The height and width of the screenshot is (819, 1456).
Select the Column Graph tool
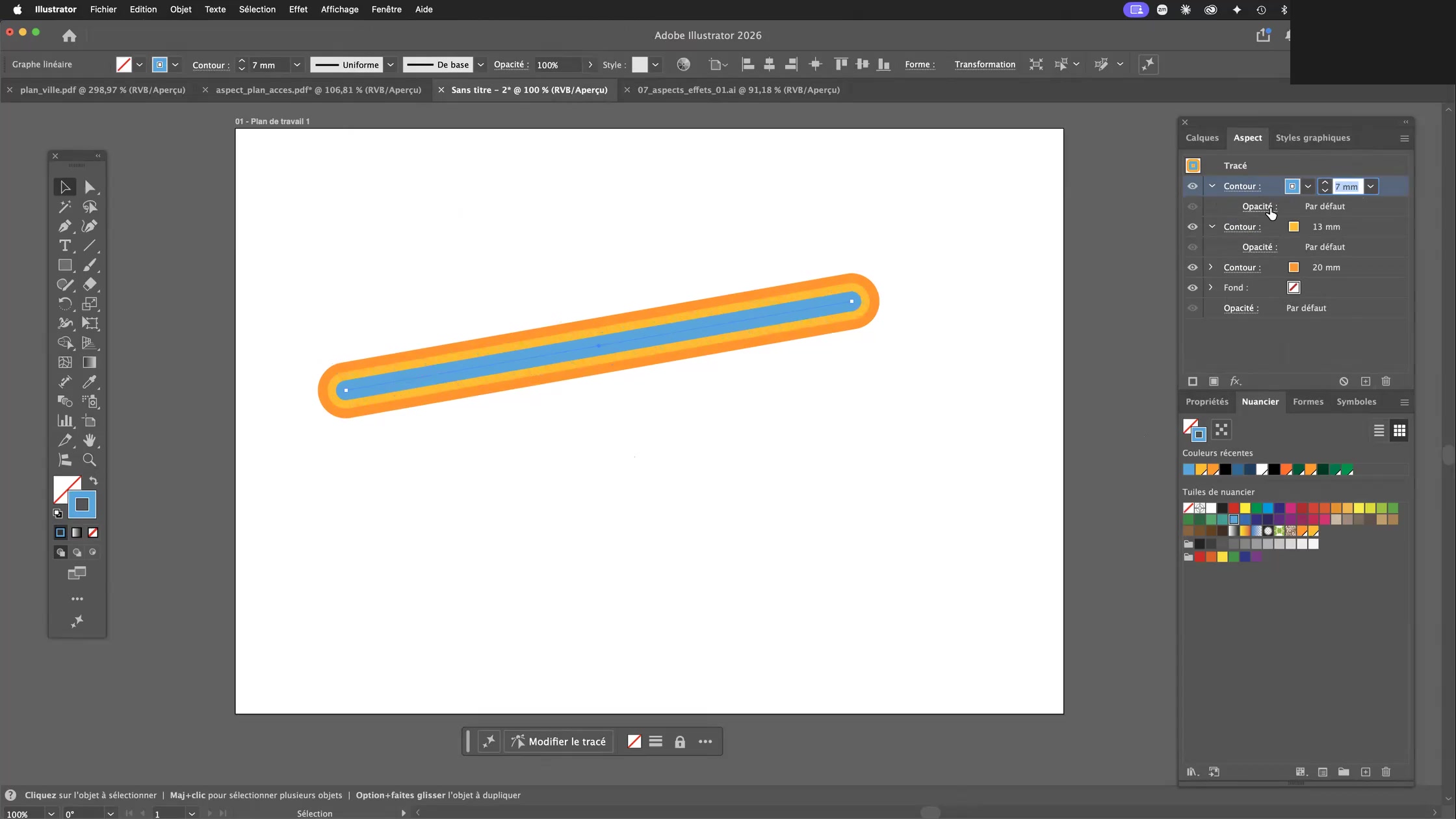pyautogui.click(x=65, y=421)
